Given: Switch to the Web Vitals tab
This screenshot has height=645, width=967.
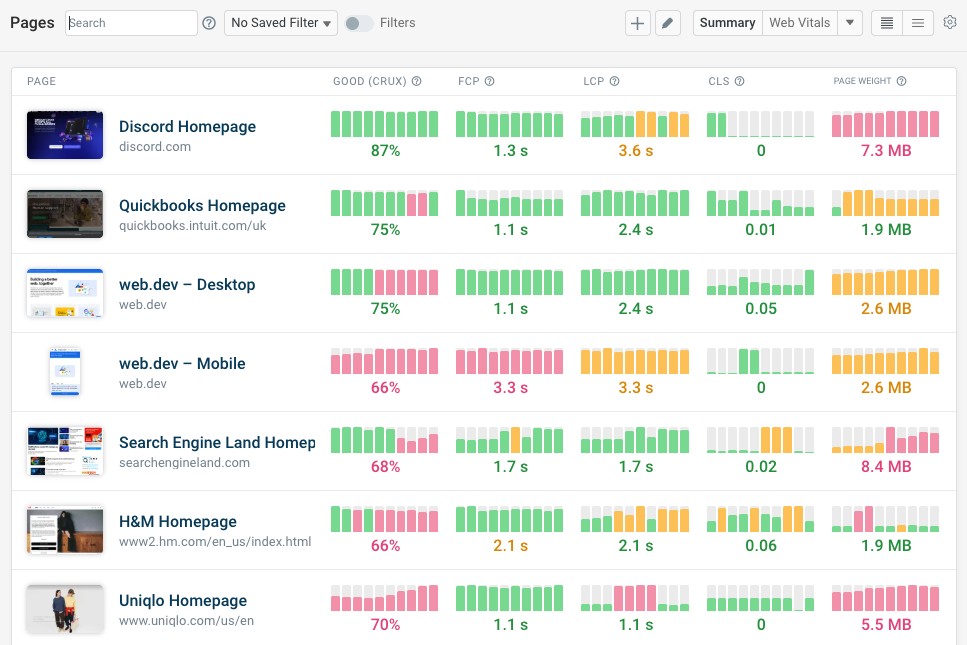Looking at the screenshot, I should coord(799,22).
